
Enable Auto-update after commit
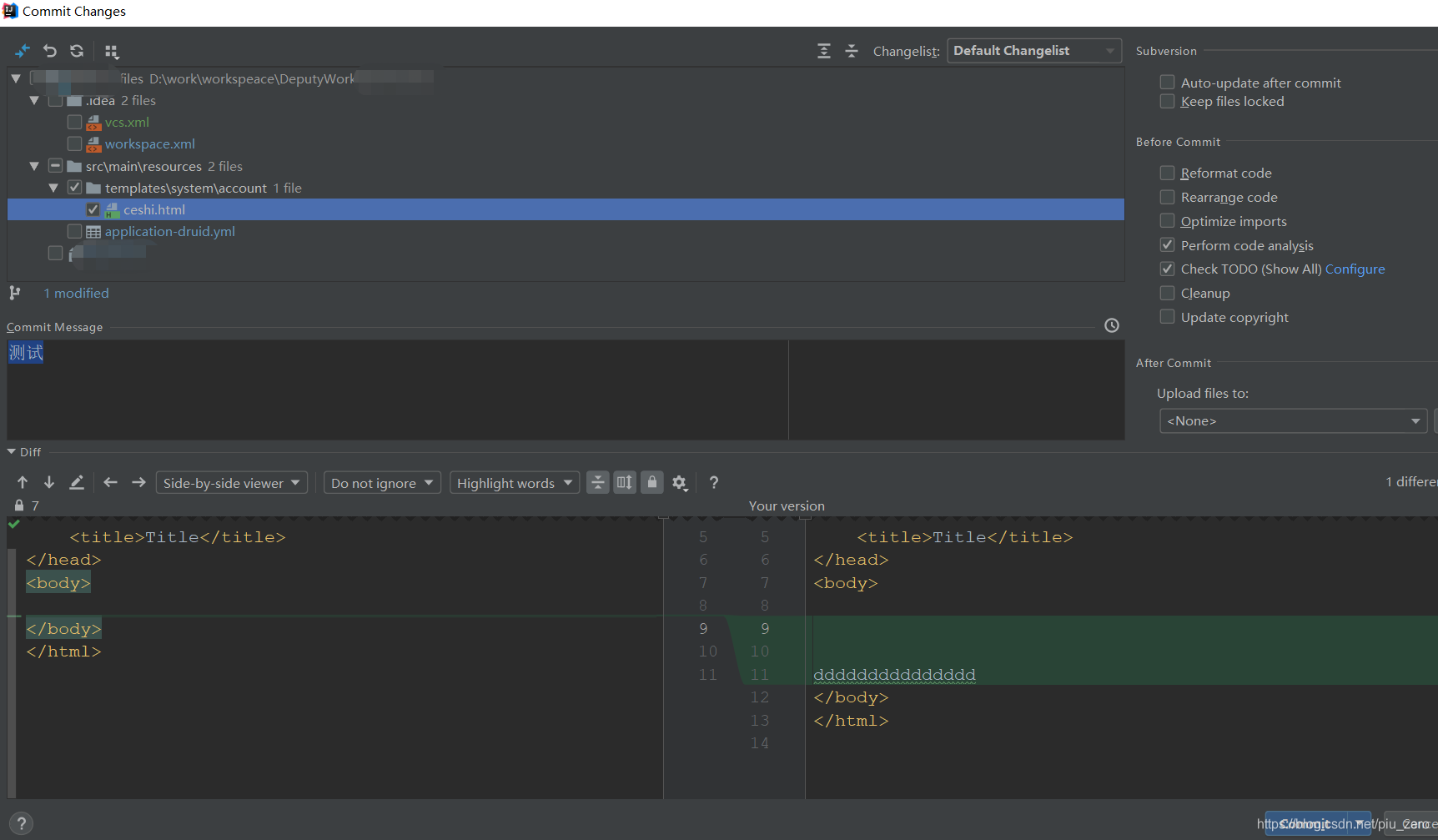coord(1168,82)
